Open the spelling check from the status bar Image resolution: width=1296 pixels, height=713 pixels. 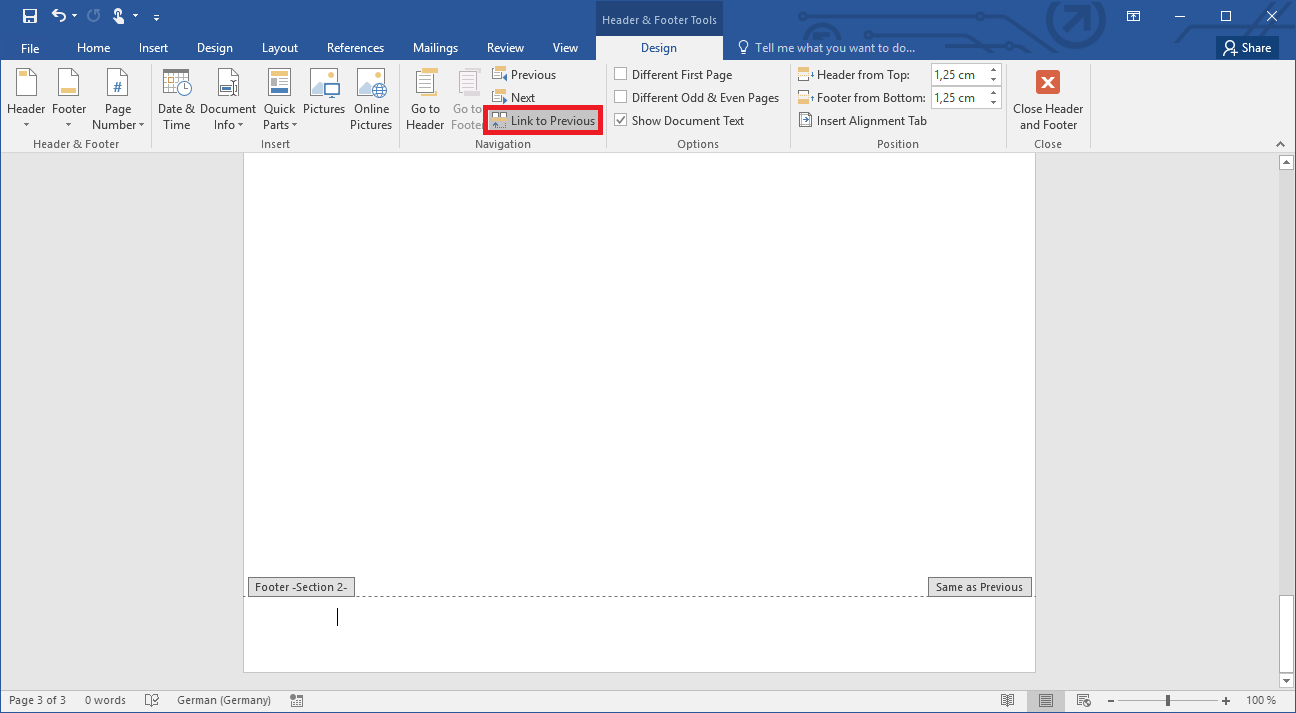151,699
